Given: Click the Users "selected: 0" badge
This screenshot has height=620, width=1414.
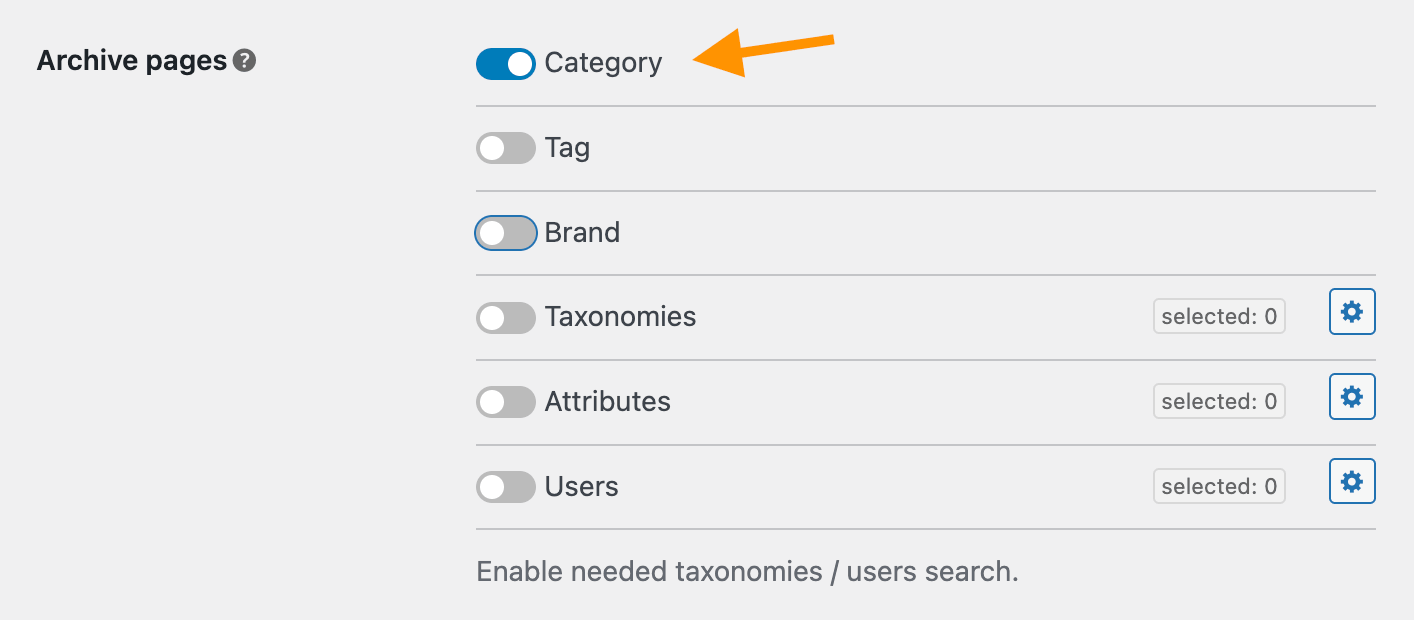Looking at the screenshot, I should coord(1218,486).
